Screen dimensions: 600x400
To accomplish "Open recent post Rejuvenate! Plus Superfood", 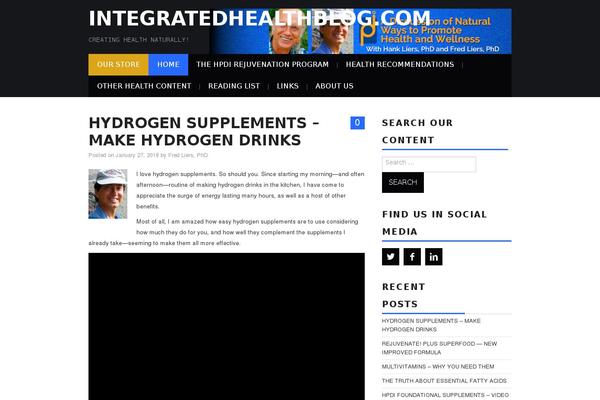I will pyautogui.click(x=439, y=348).
